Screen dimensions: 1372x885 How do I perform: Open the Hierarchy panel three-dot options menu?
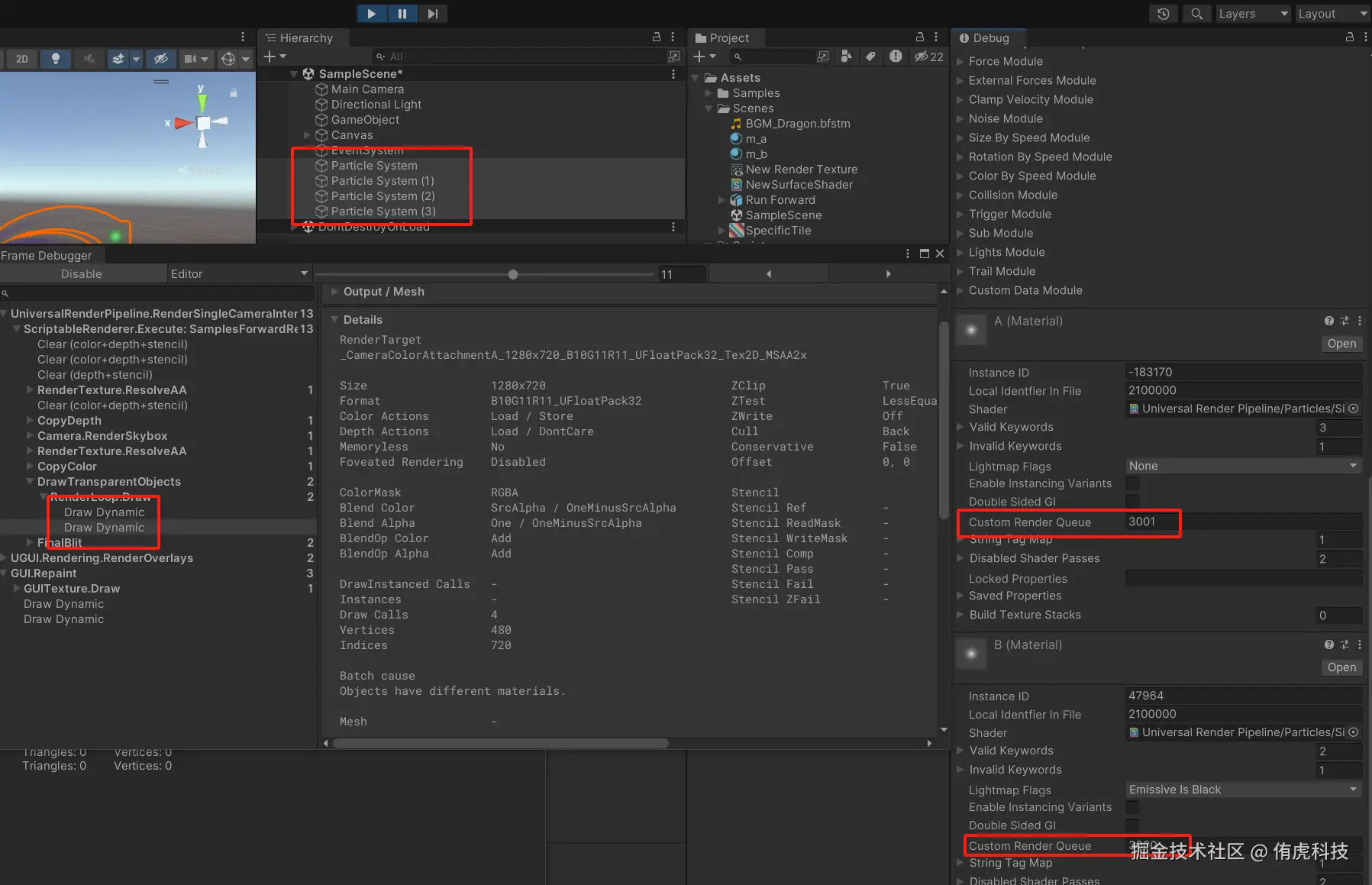click(673, 37)
